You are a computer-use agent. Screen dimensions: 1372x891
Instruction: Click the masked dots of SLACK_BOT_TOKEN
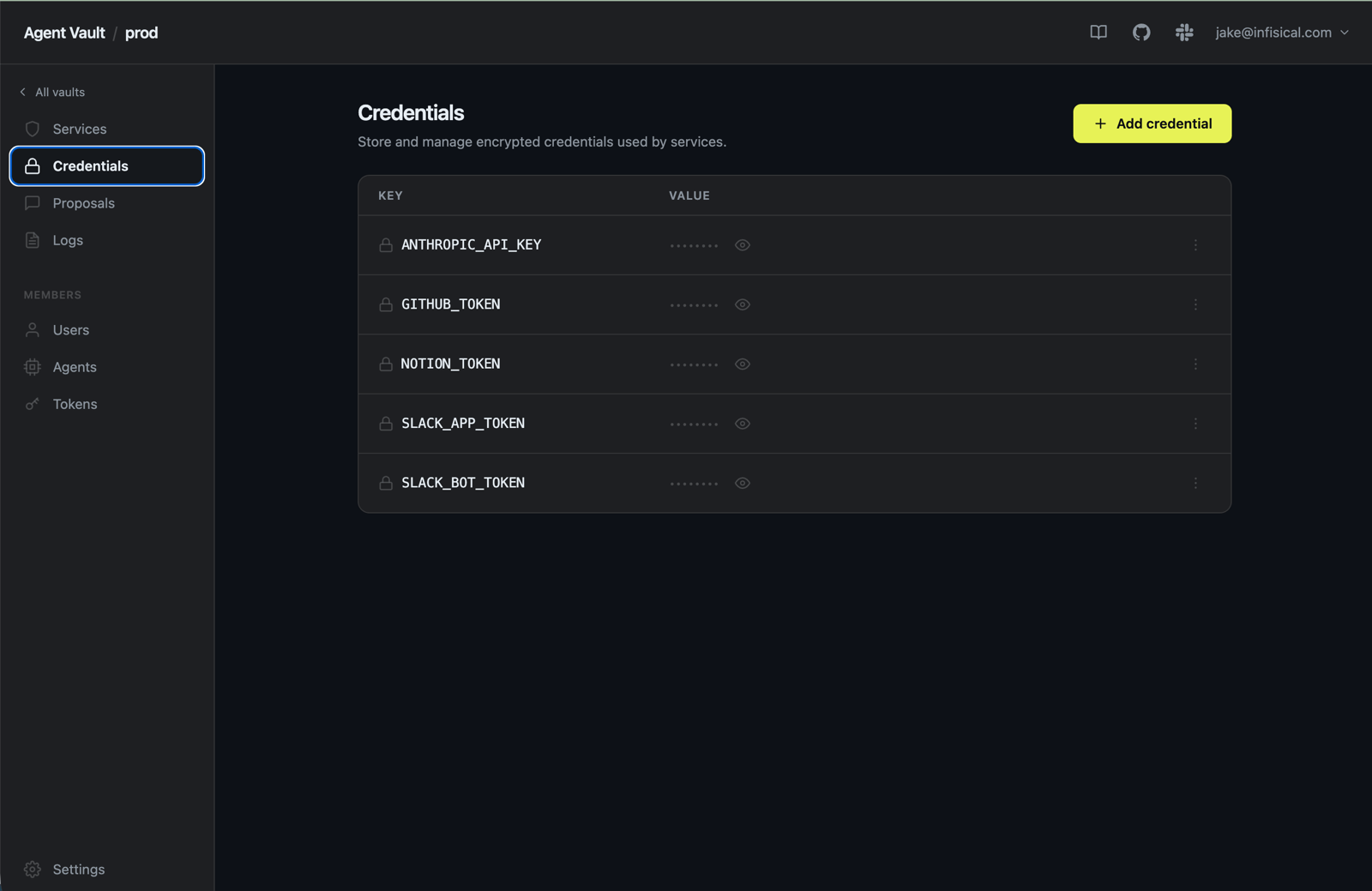coord(695,484)
